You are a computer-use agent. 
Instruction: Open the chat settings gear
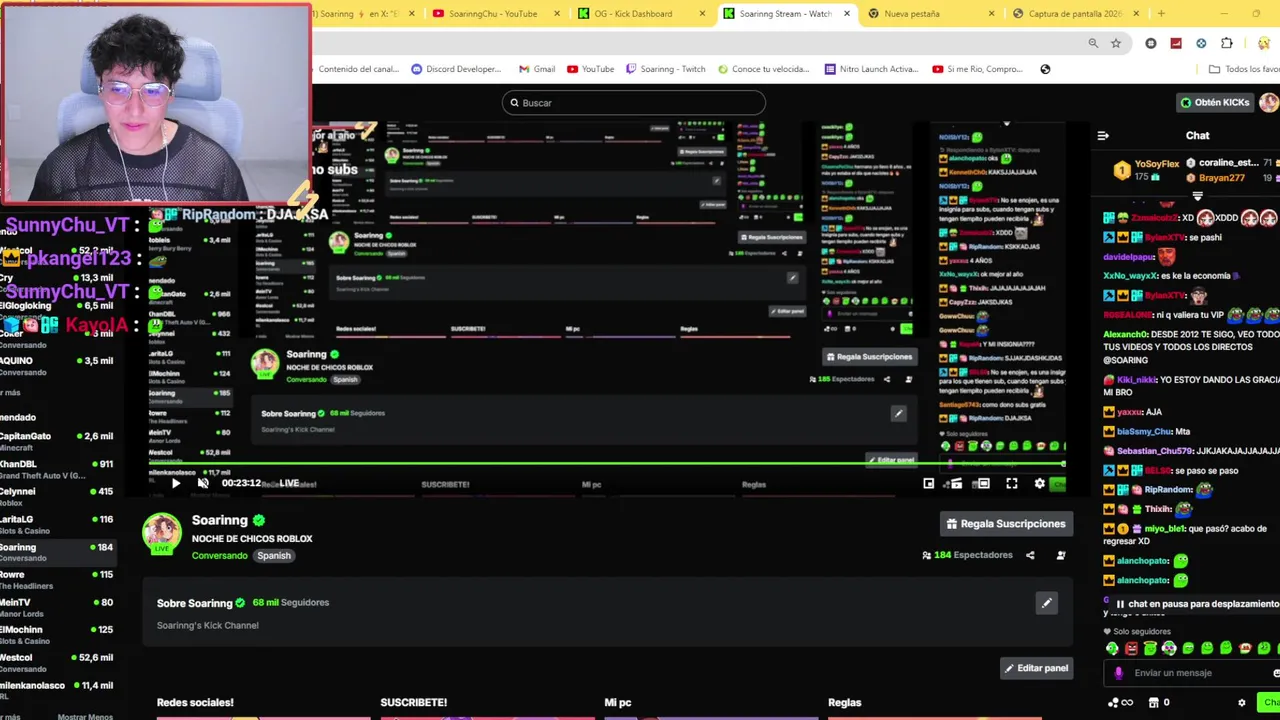(x=1242, y=703)
